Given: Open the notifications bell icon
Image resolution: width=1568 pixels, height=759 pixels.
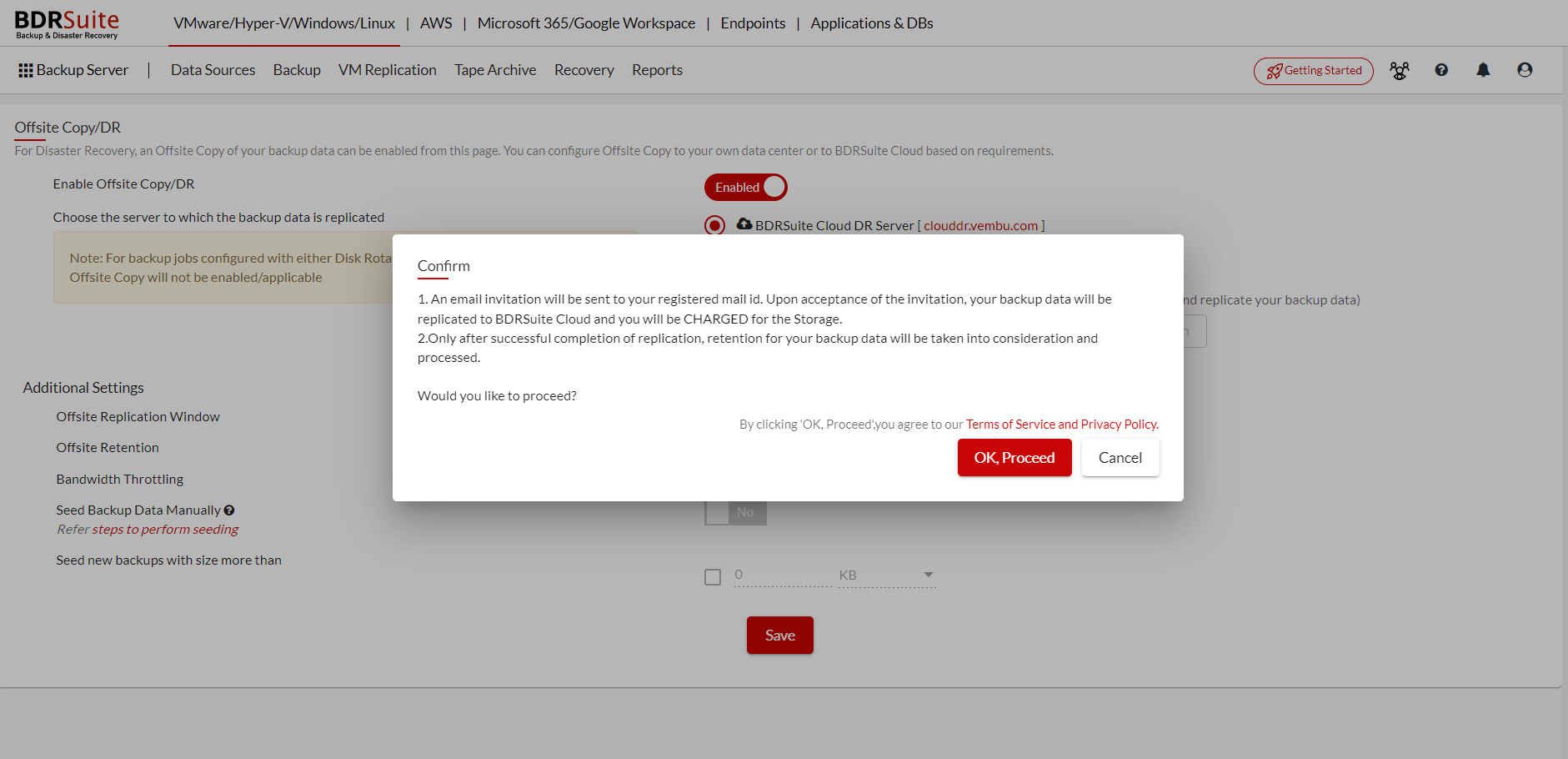Looking at the screenshot, I should click(1483, 70).
